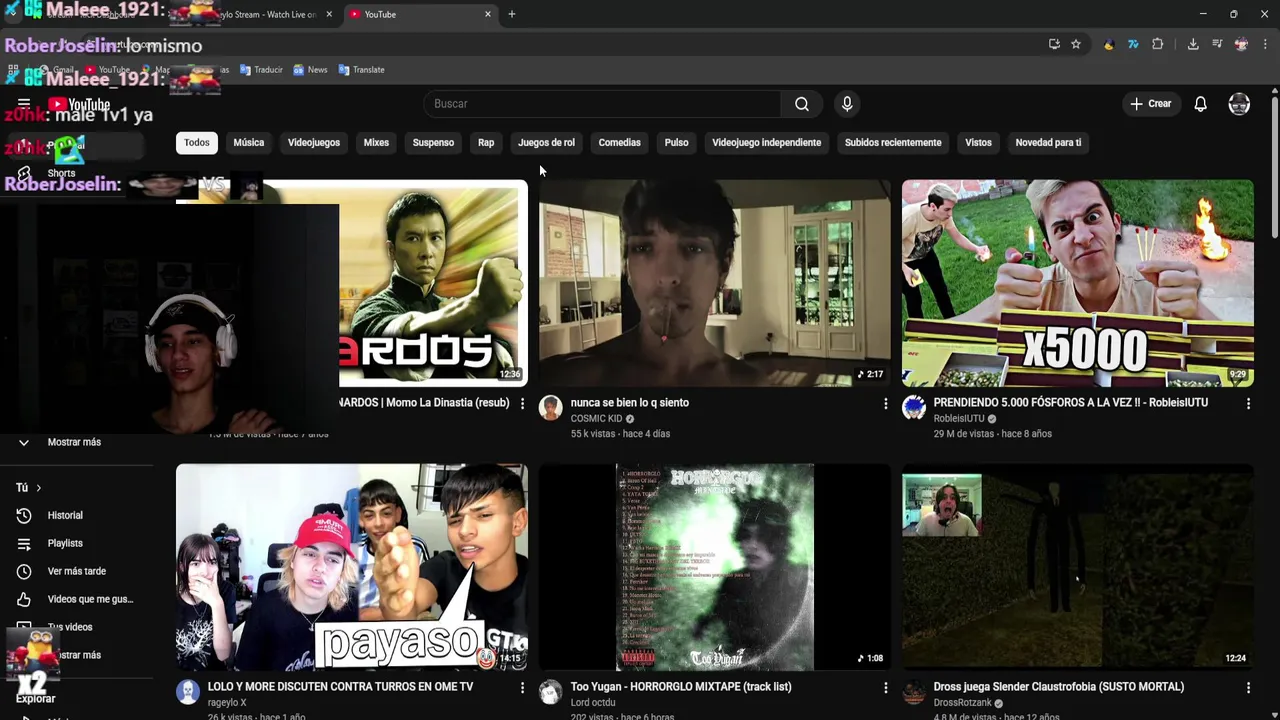Click the penguin extension icon in toolbar
Image resolution: width=1280 pixels, height=720 pixels.
pos(1109,44)
